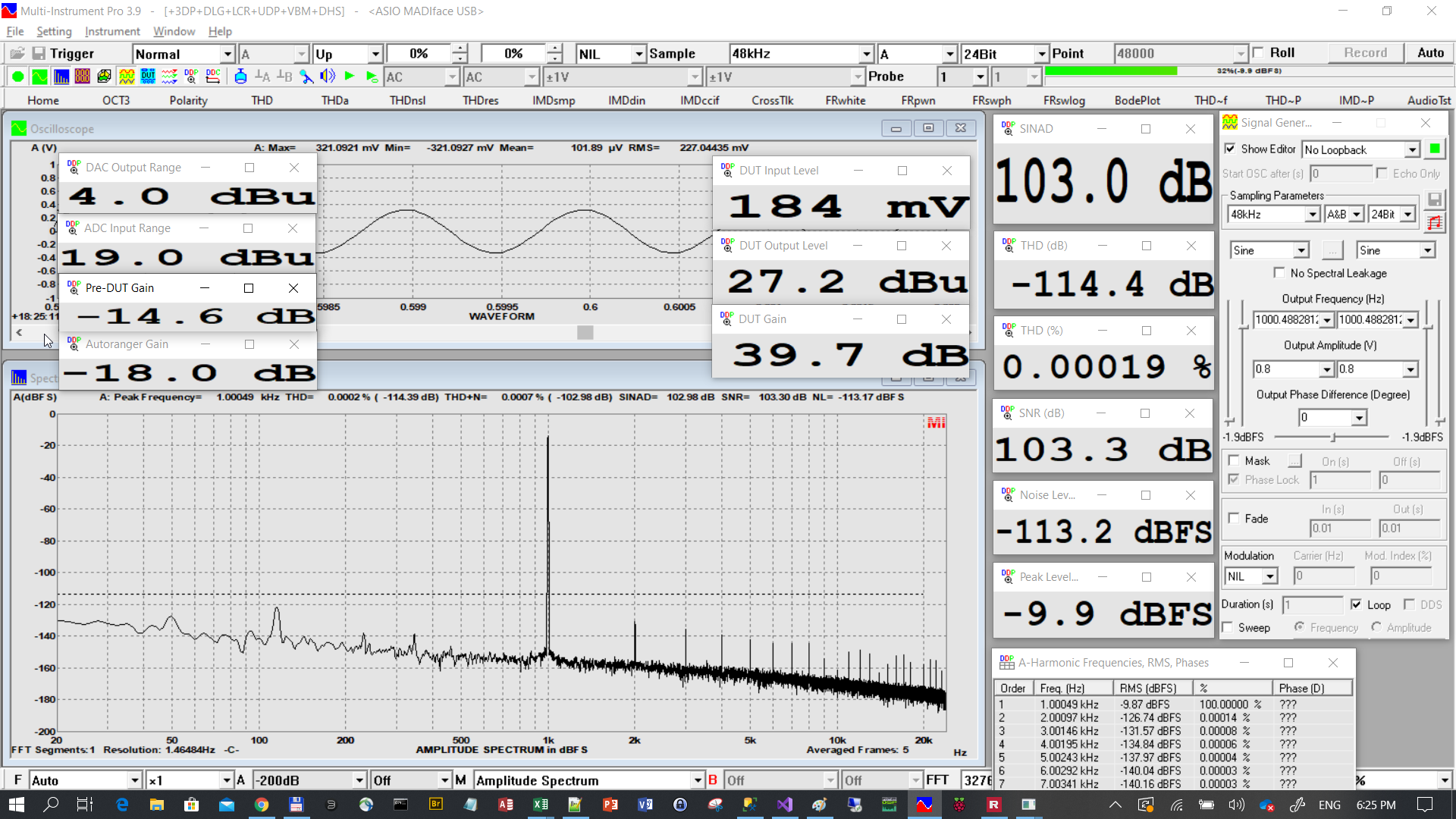
Task: Open Google Chrome from the taskbar
Action: (262, 805)
